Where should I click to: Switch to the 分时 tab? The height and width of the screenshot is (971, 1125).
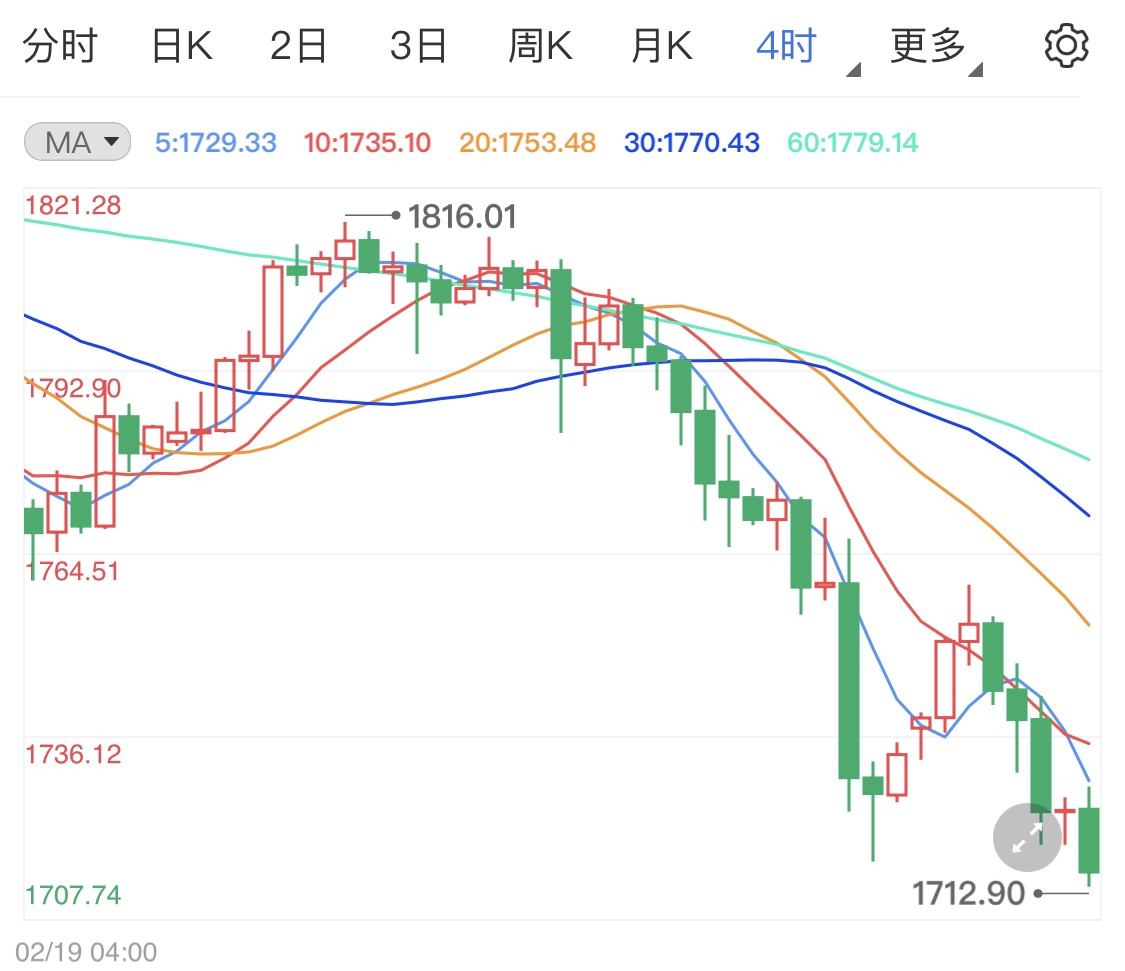coord(60,46)
